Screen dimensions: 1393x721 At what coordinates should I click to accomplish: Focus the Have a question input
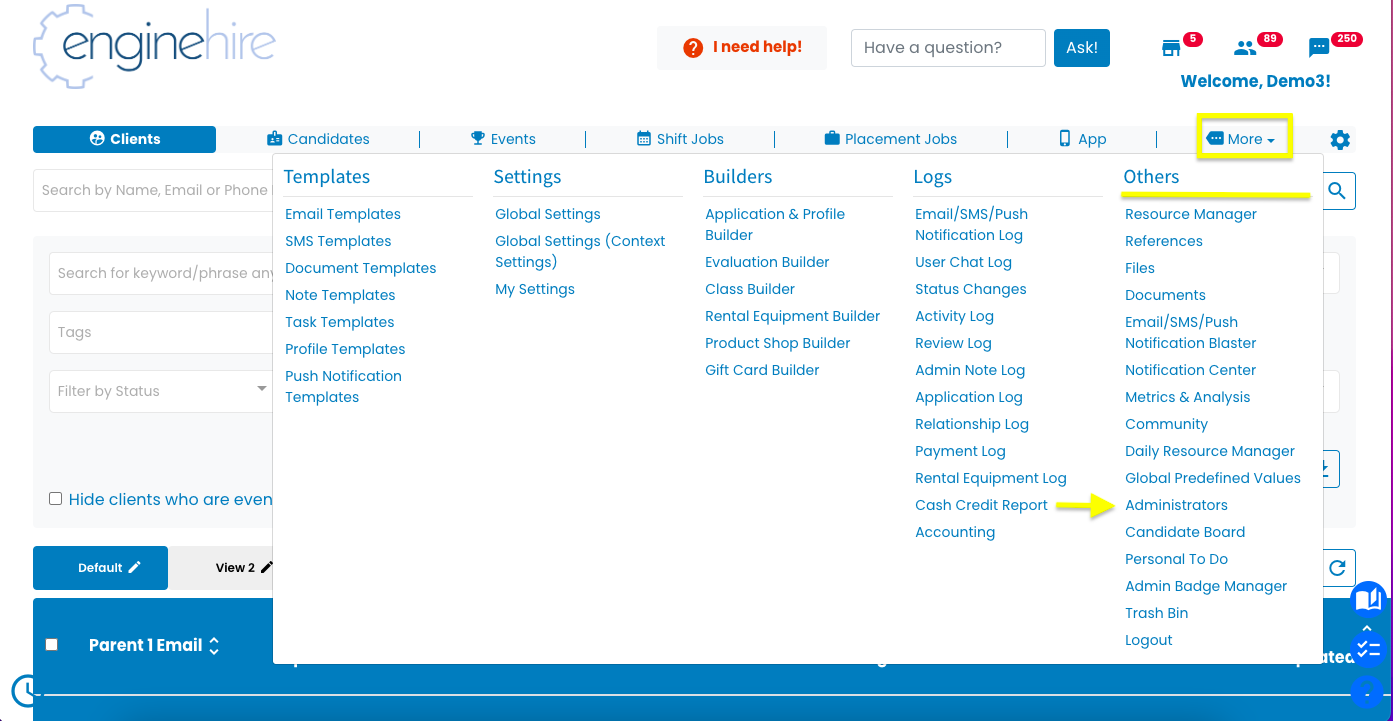click(x=948, y=48)
